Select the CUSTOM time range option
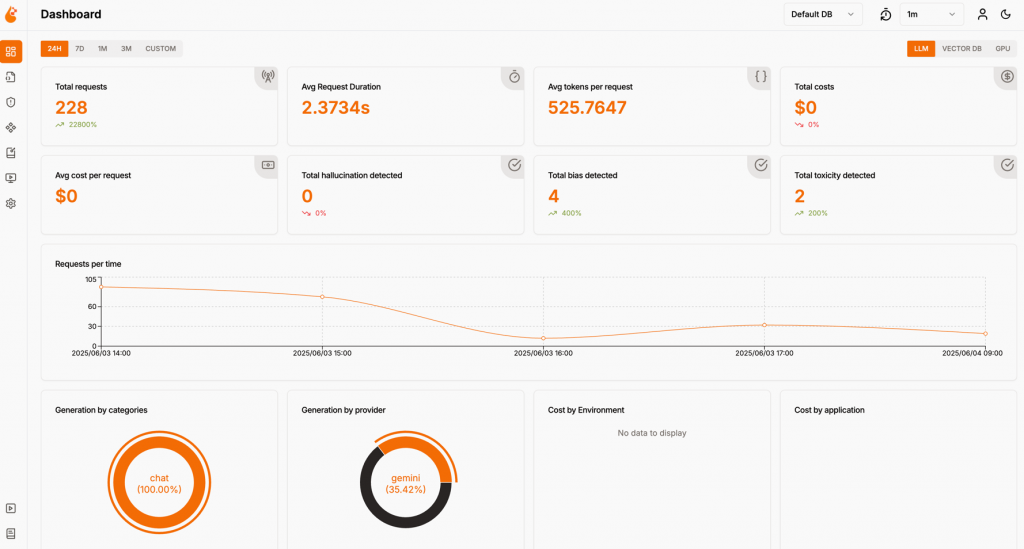The width and height of the screenshot is (1024, 549). click(161, 48)
